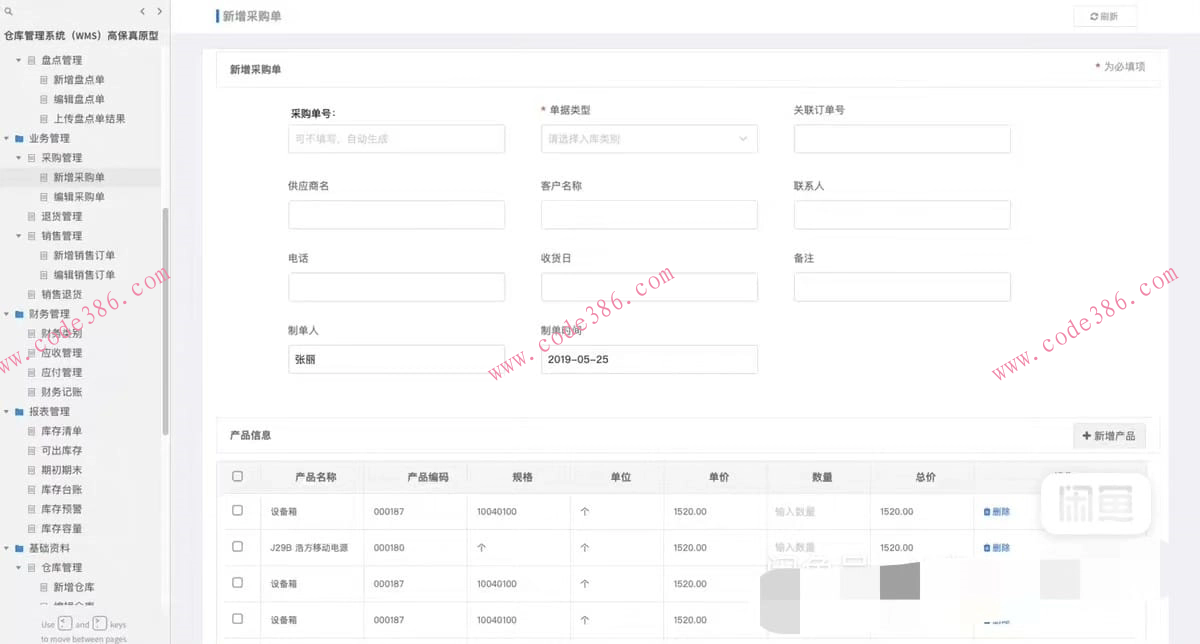Click page icon beside 库存预警
This screenshot has height=644, width=1200.
[x=32, y=509]
